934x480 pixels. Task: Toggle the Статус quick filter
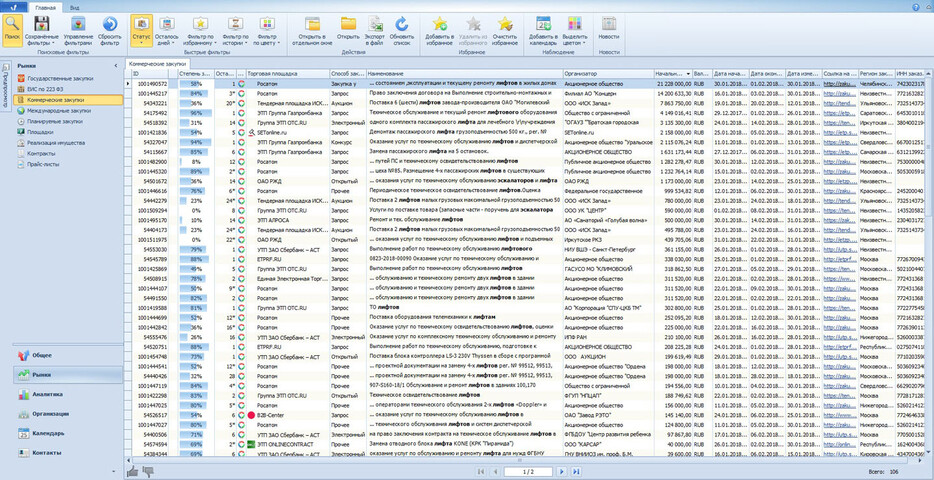pyautogui.click(x=142, y=32)
